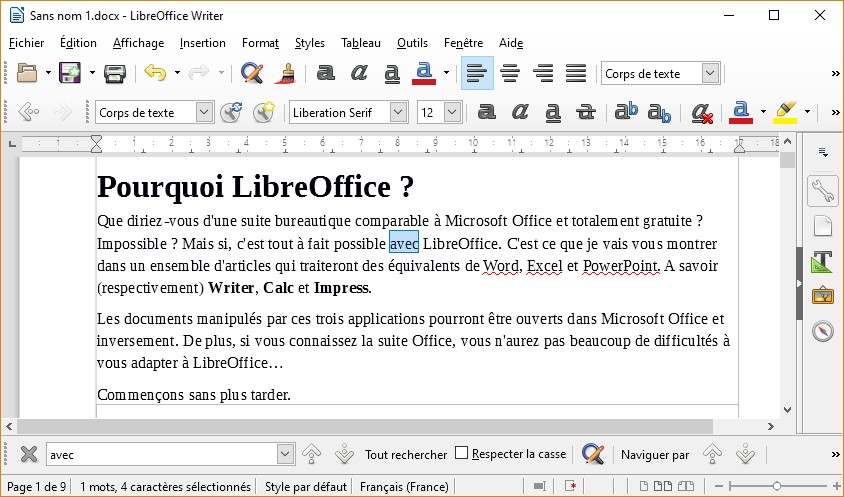Open font color arrow beside highlighter

763,112
